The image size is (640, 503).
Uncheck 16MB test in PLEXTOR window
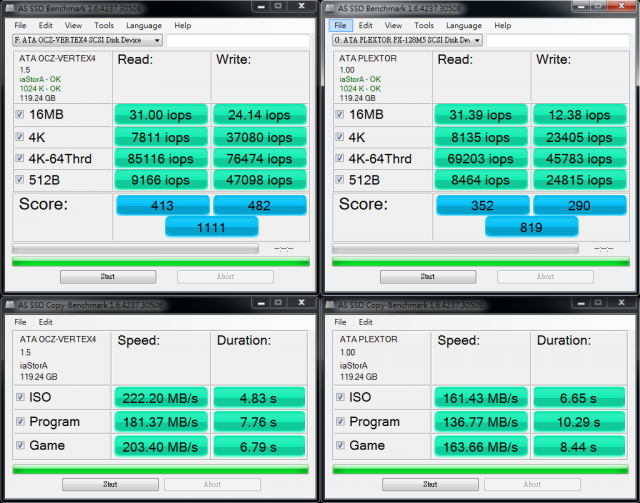[340, 114]
